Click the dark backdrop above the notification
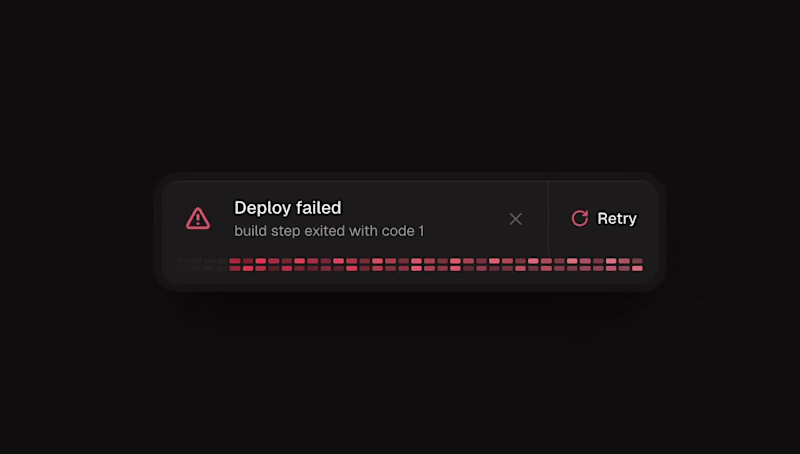The height and width of the screenshot is (454, 800). point(400,87)
